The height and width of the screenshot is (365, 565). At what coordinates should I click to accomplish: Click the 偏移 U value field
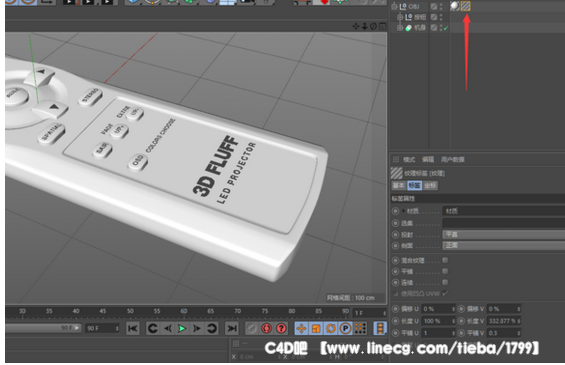pos(439,309)
